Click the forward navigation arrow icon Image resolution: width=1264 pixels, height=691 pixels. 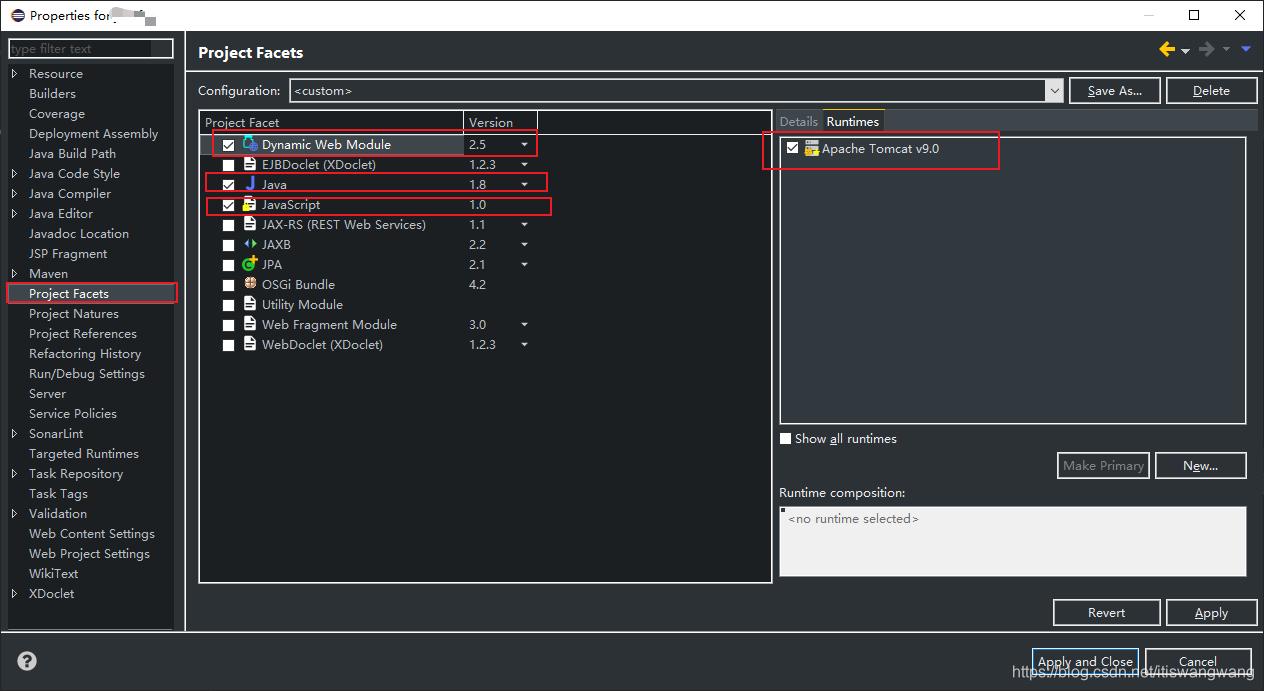(x=1206, y=50)
